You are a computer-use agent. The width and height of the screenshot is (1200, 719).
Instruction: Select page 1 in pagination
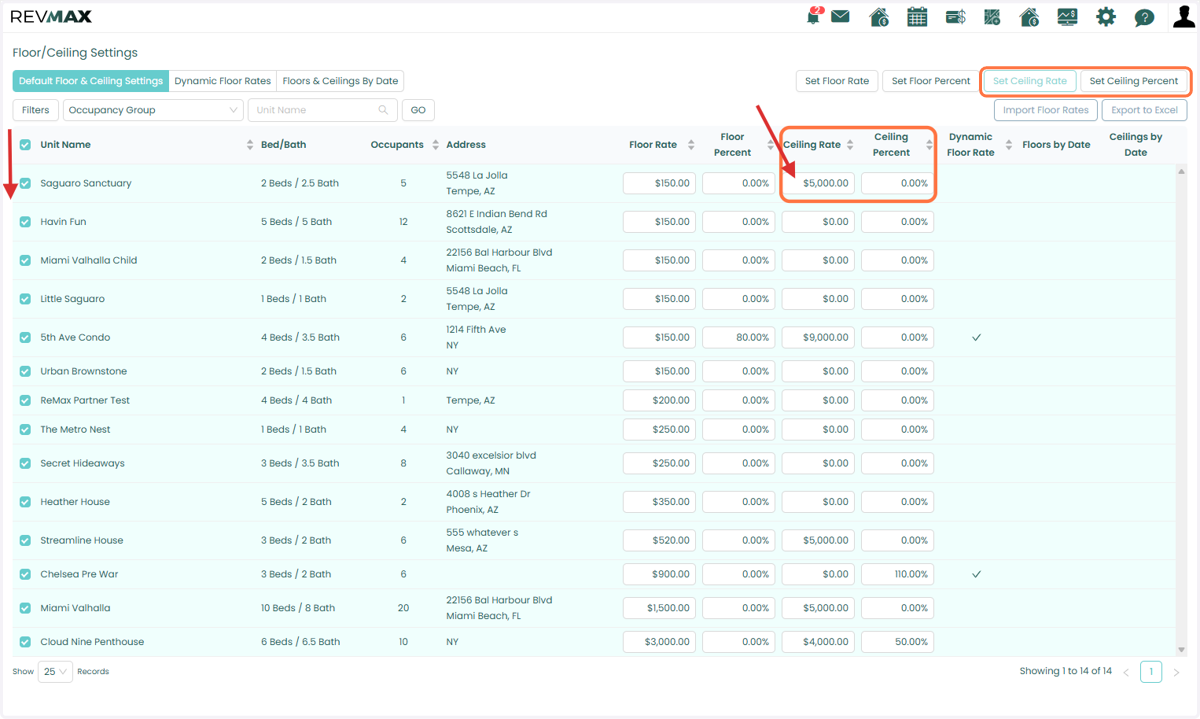point(1151,672)
